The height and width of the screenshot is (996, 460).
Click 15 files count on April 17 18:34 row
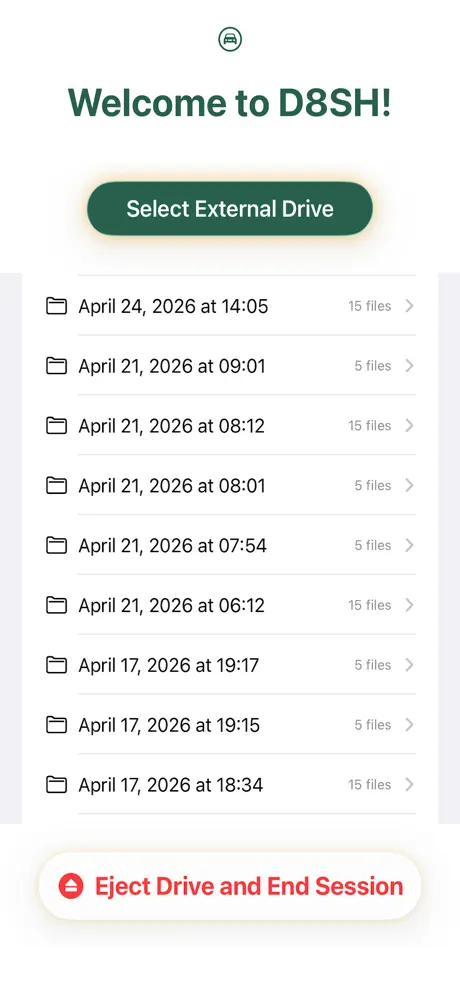(369, 785)
